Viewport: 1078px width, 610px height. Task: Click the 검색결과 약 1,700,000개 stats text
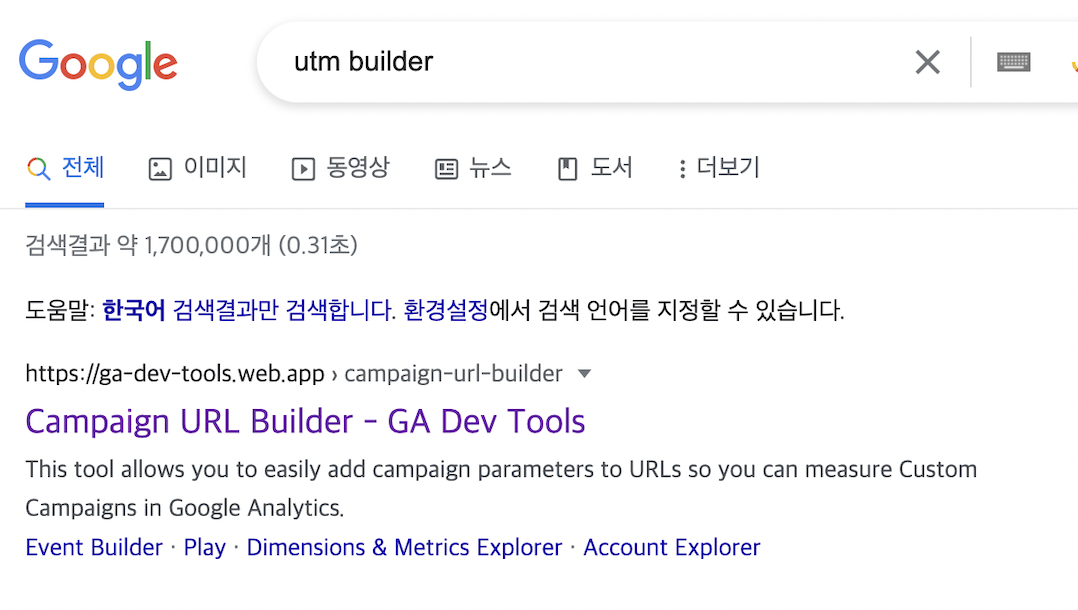point(191,245)
